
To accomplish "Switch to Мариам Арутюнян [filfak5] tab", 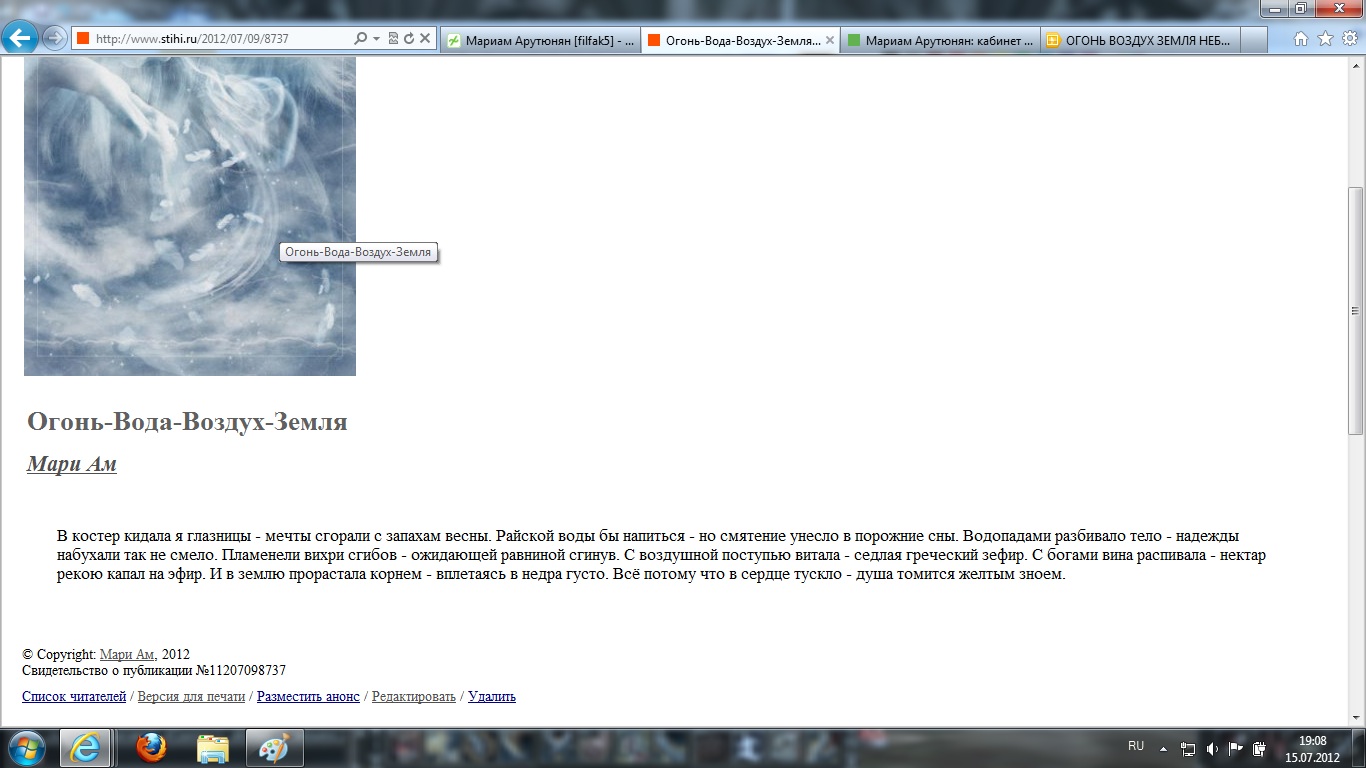I will 541,40.
